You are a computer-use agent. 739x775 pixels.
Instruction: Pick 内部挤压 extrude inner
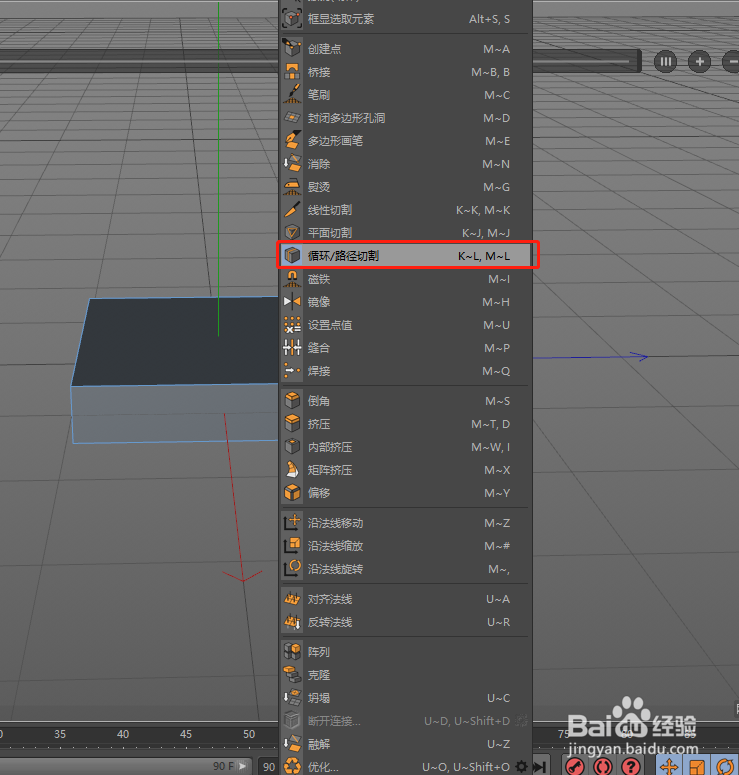[x=405, y=447]
